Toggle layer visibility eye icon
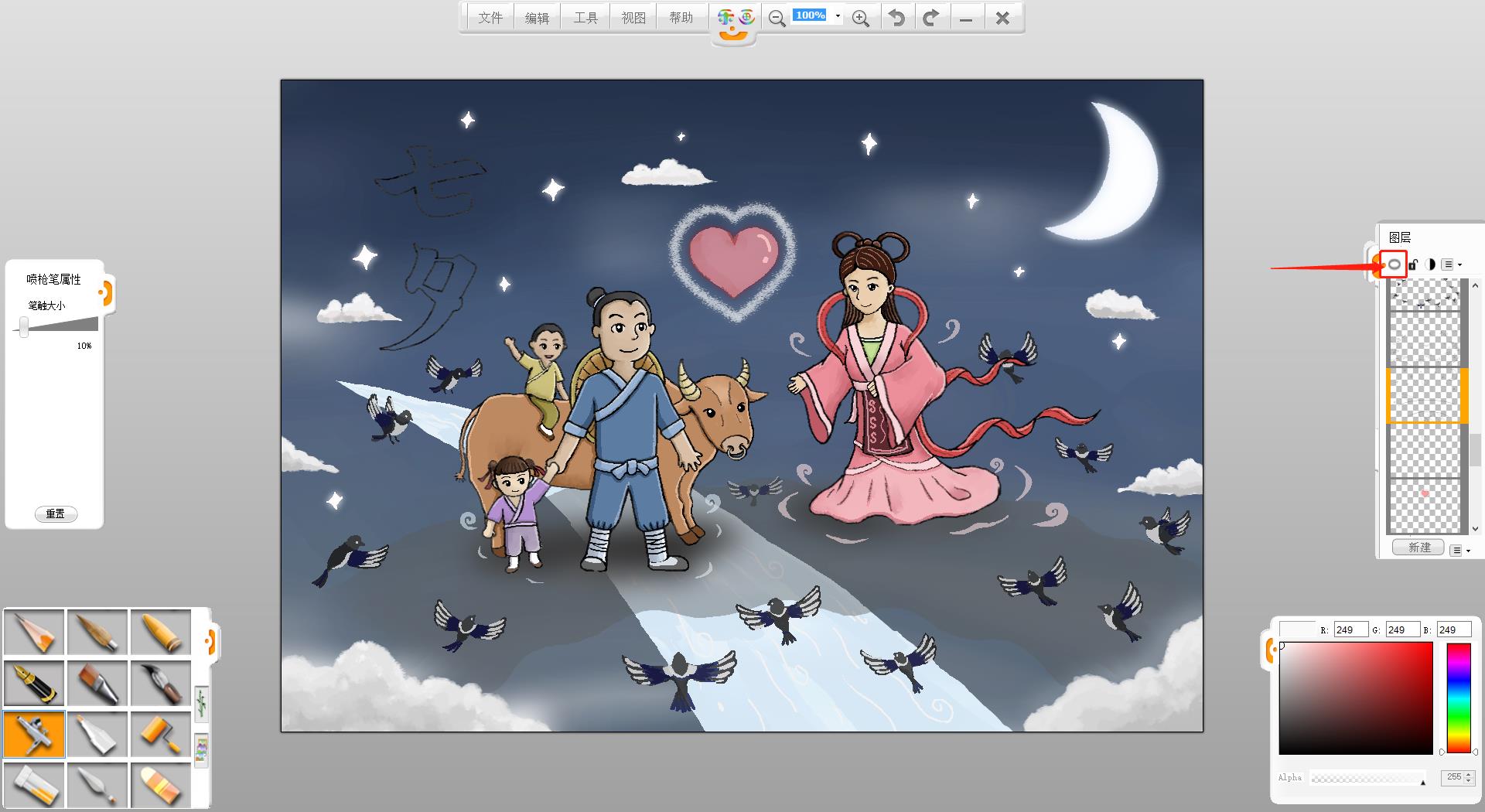The image size is (1485, 812). click(1394, 264)
